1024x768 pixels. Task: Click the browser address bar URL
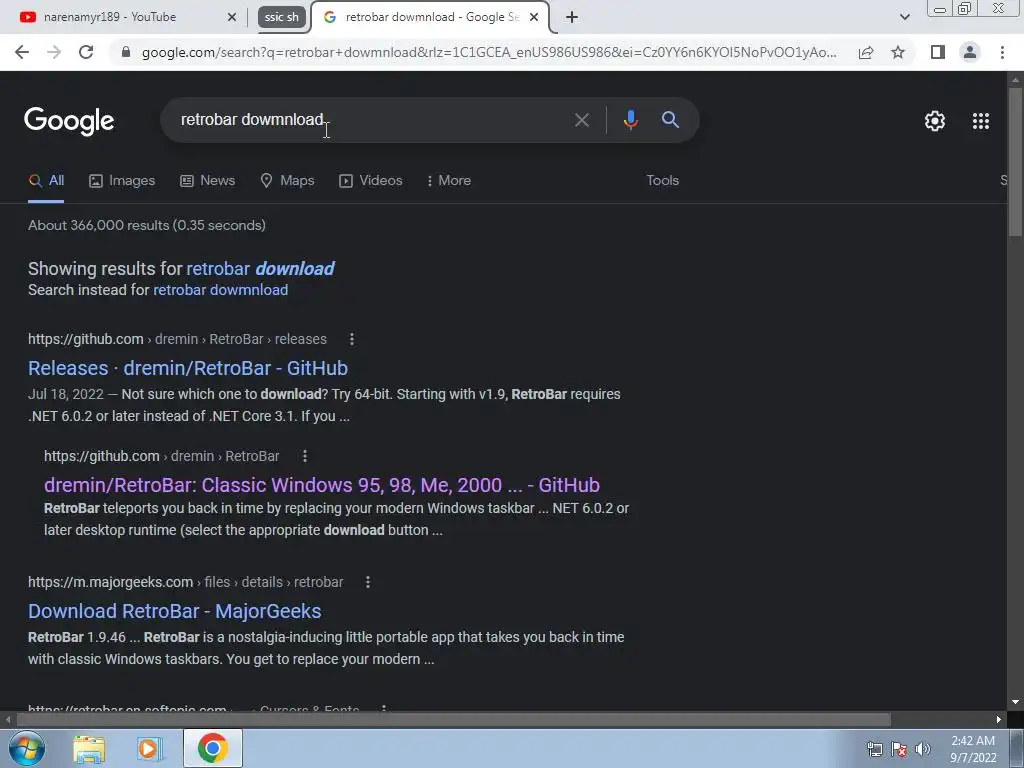point(488,52)
